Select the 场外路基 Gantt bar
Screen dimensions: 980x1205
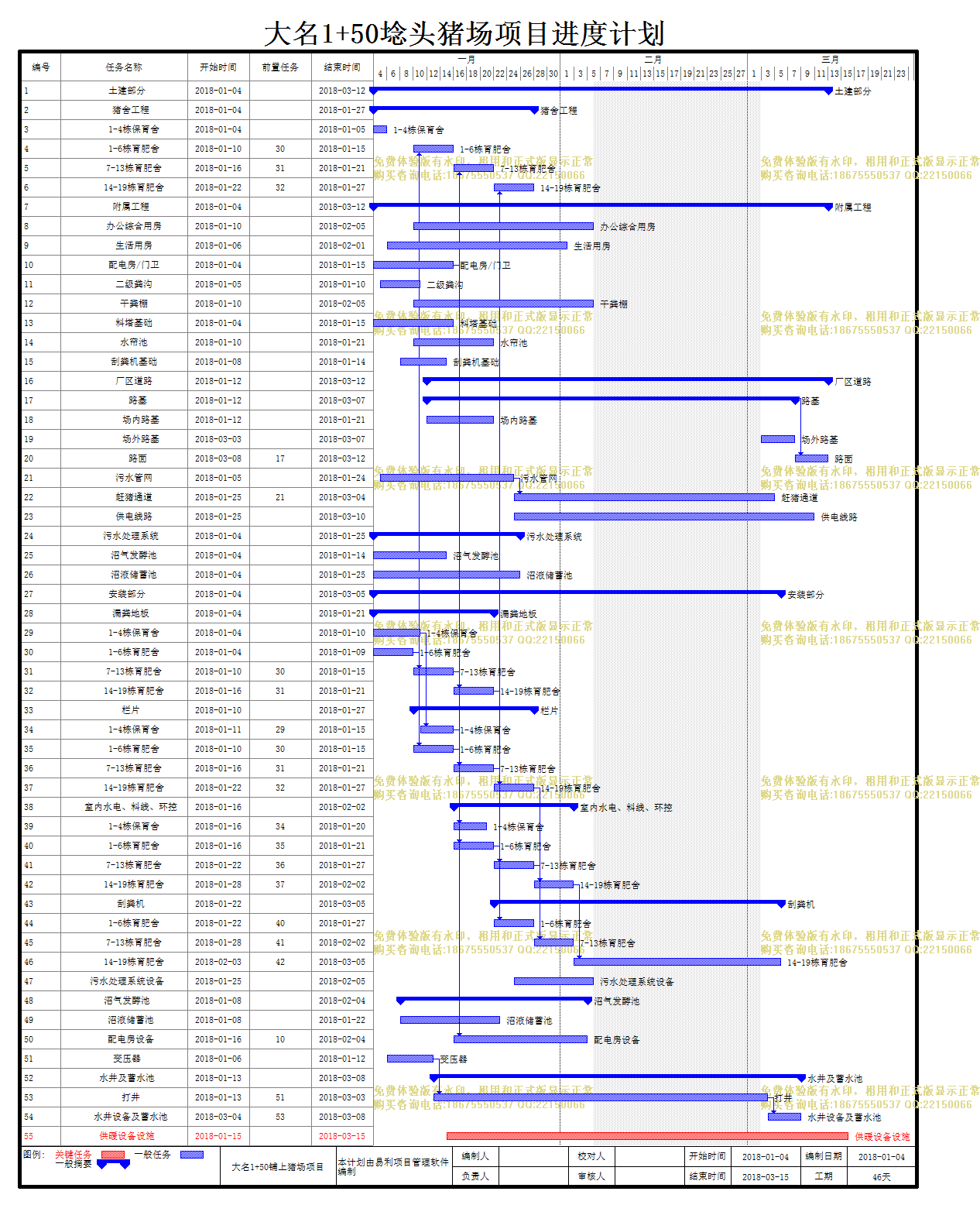pos(778,439)
